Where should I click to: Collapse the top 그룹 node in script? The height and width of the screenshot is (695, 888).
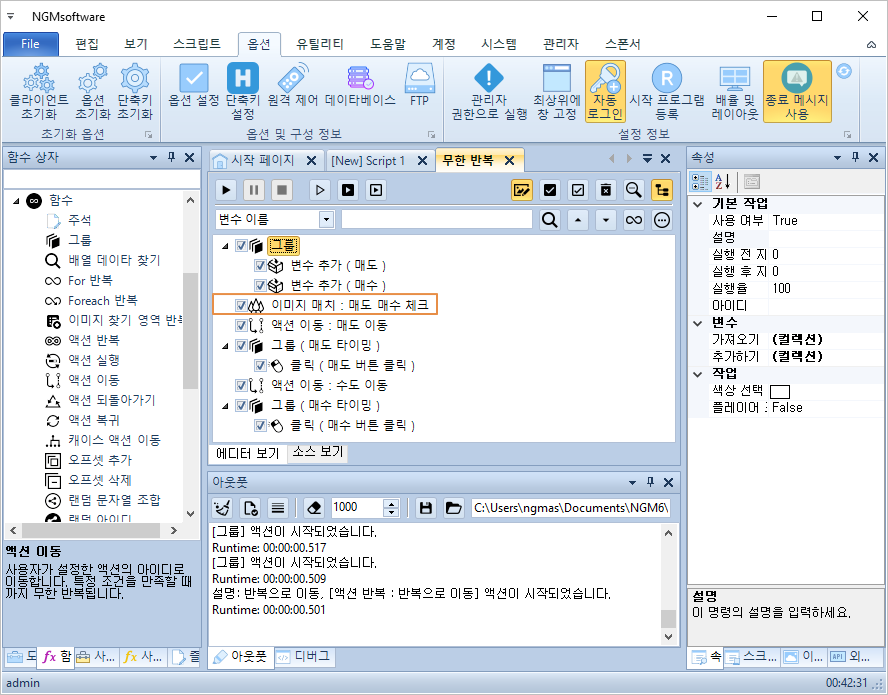tap(225, 246)
